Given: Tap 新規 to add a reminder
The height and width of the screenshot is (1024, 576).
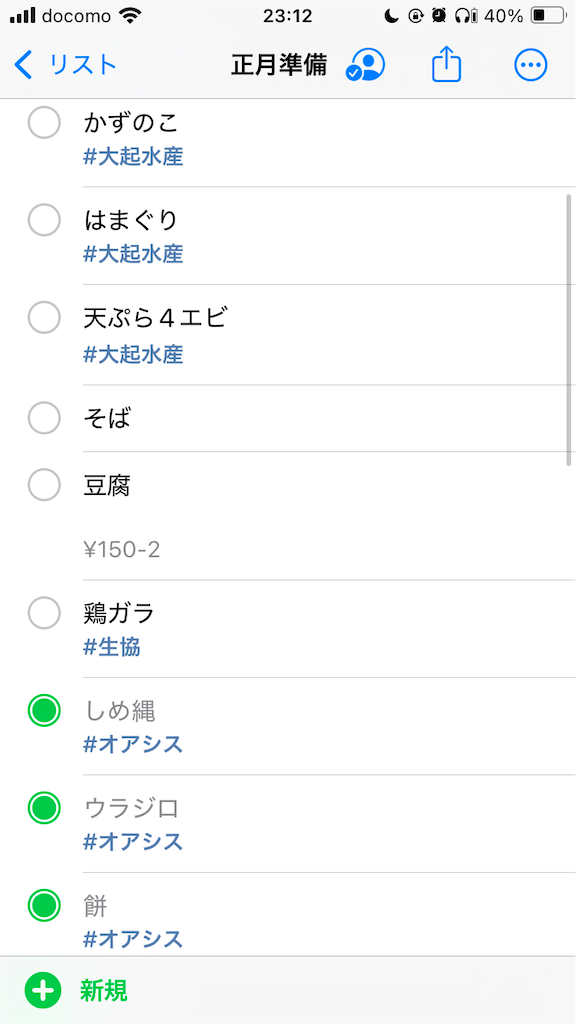Looking at the screenshot, I should (x=103, y=991).
